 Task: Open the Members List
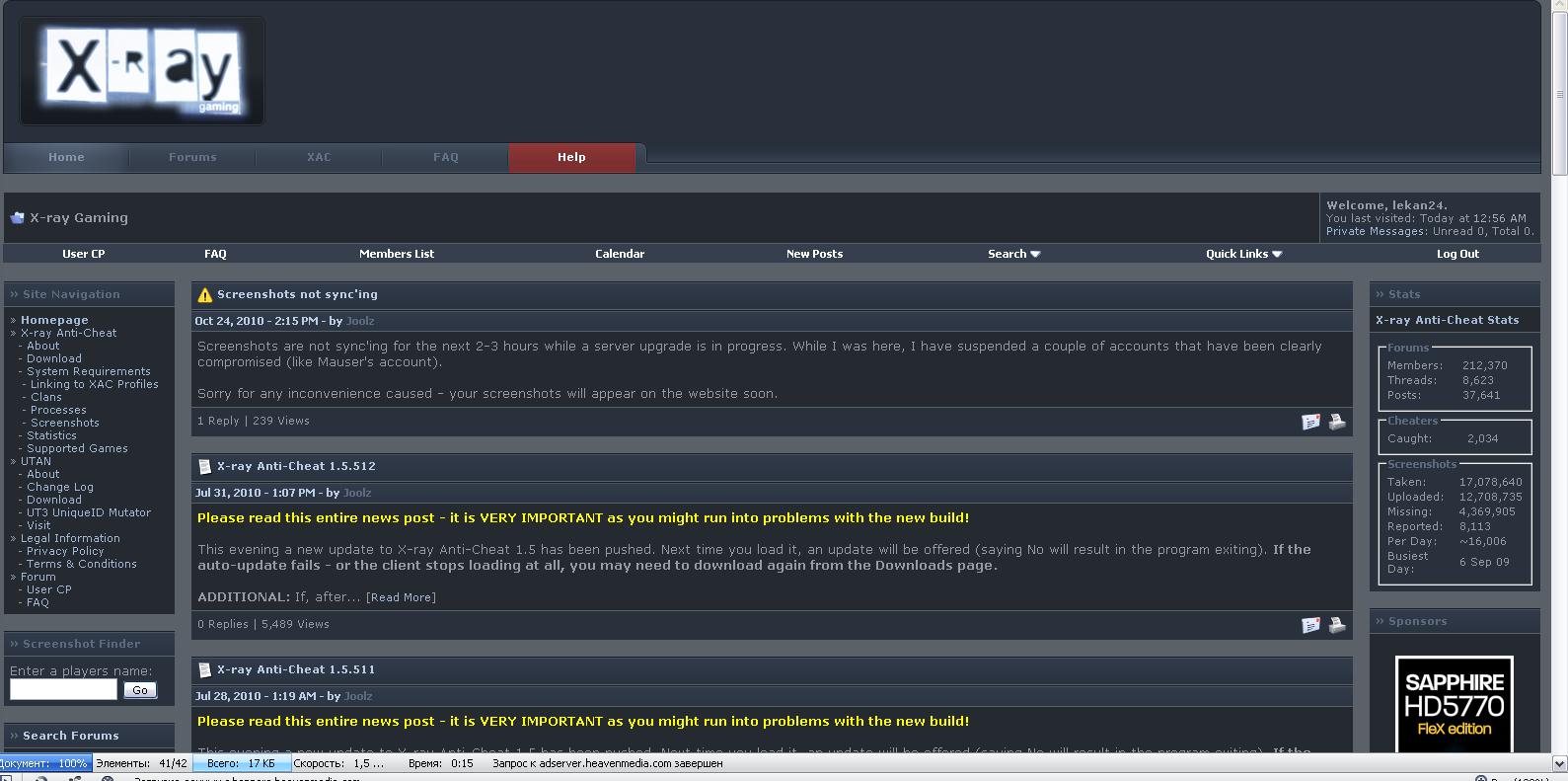pos(397,254)
